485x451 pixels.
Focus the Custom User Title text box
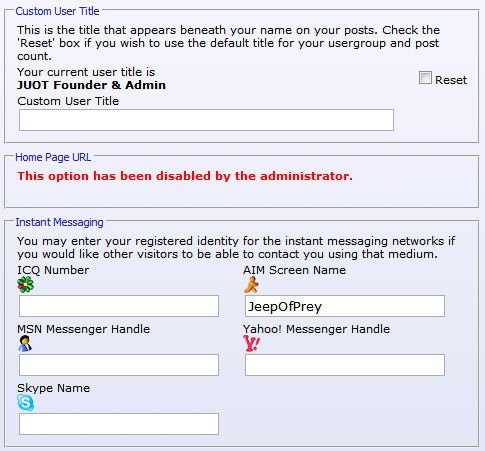(x=206, y=120)
